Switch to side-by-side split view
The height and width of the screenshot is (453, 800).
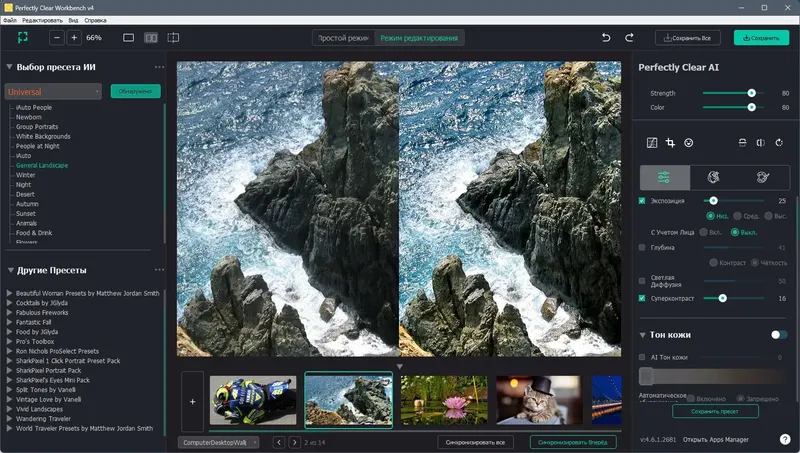pos(151,37)
